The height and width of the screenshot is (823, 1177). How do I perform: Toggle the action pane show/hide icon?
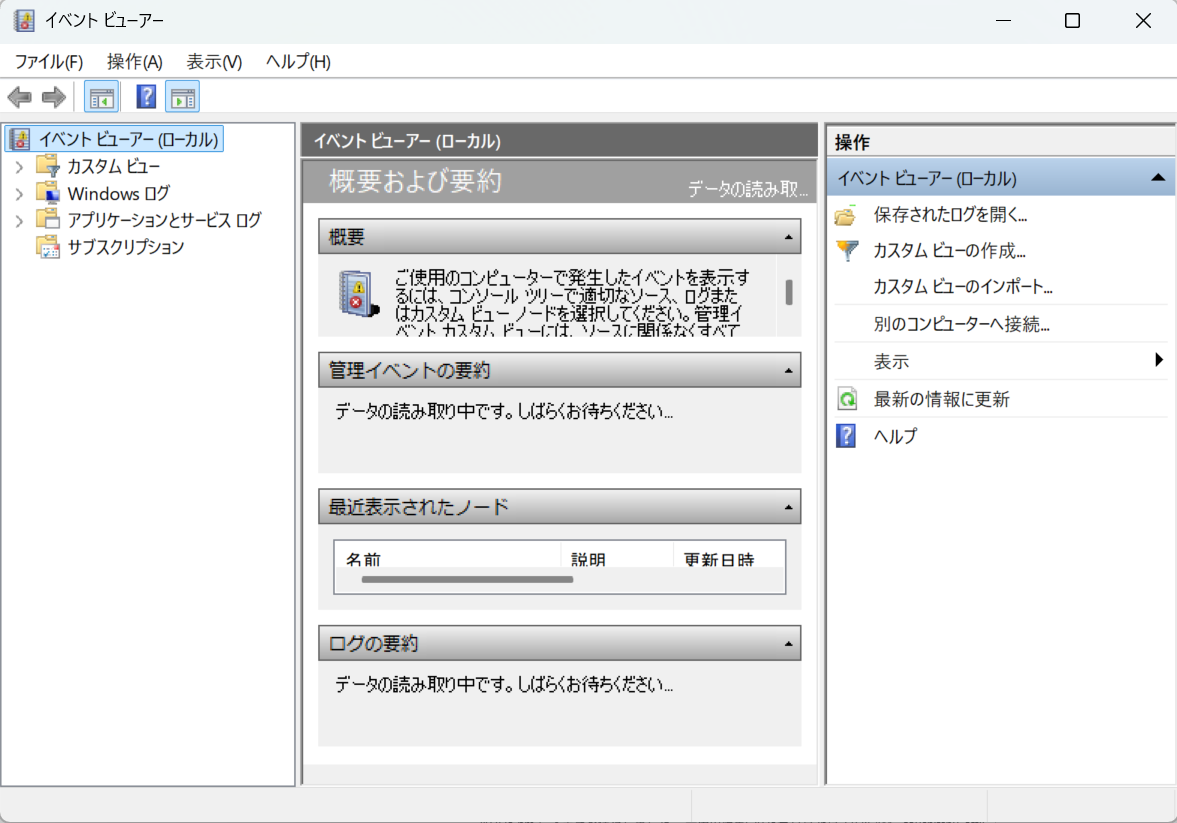(182, 97)
